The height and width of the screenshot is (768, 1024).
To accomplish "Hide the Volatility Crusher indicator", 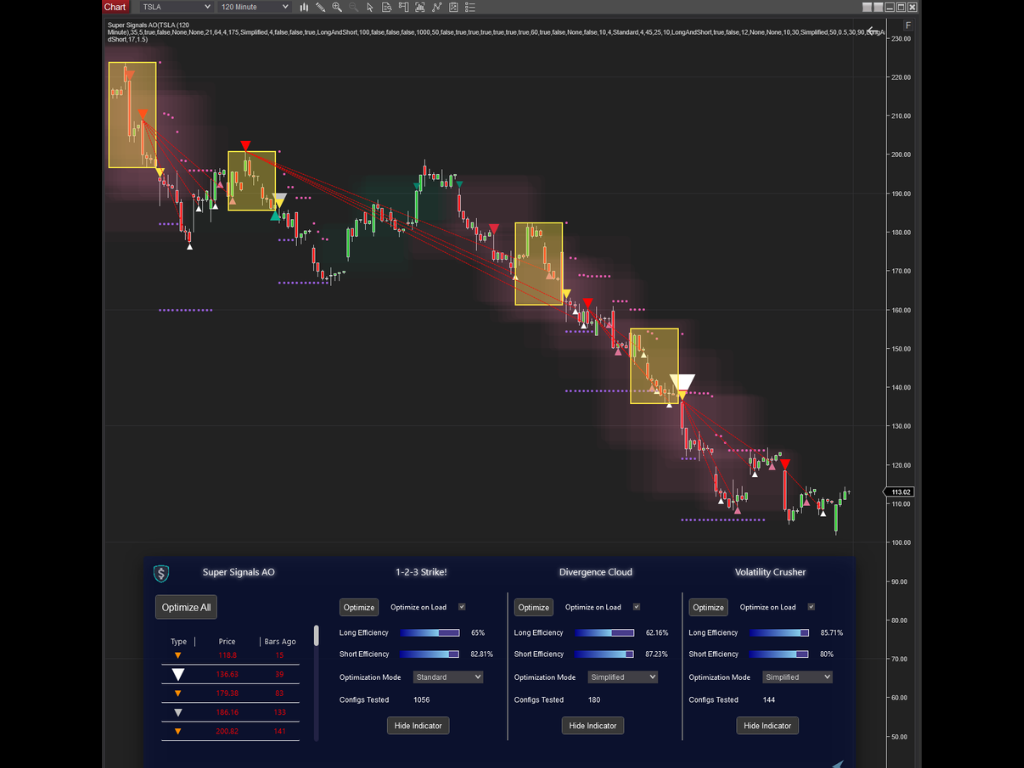I will pyautogui.click(x=767, y=725).
